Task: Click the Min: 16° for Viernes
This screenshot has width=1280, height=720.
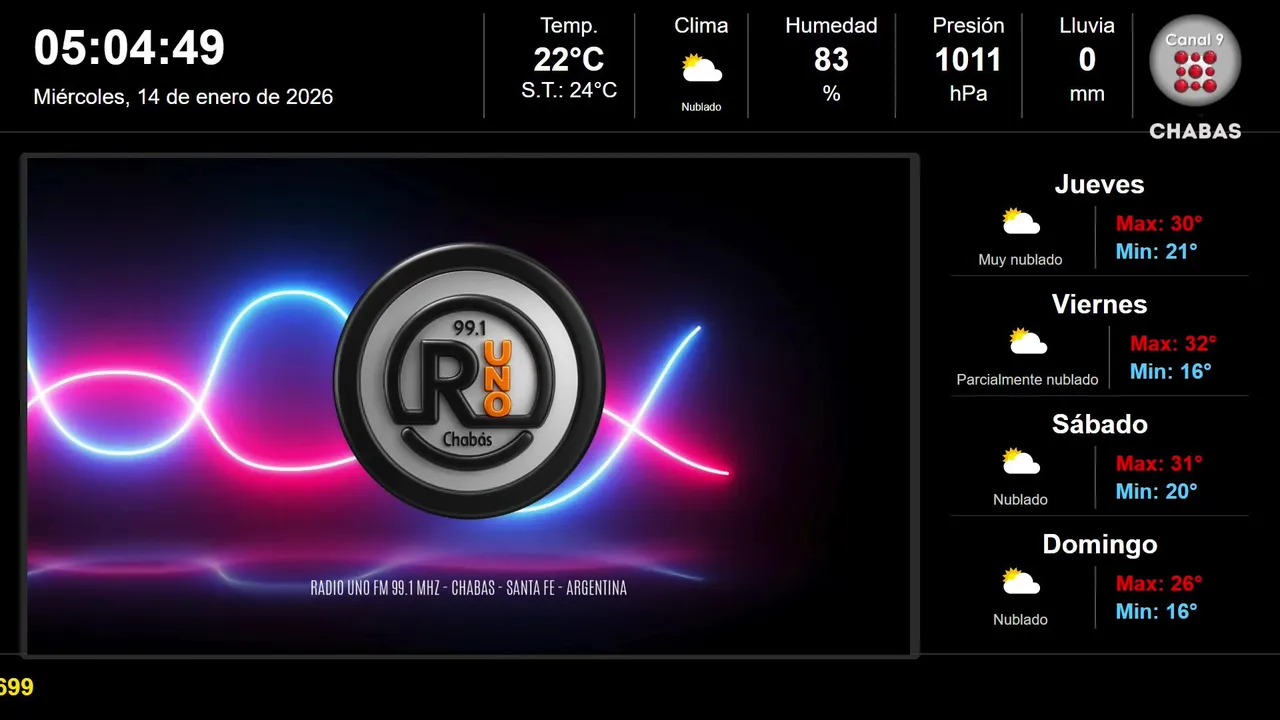Action: tap(1170, 371)
